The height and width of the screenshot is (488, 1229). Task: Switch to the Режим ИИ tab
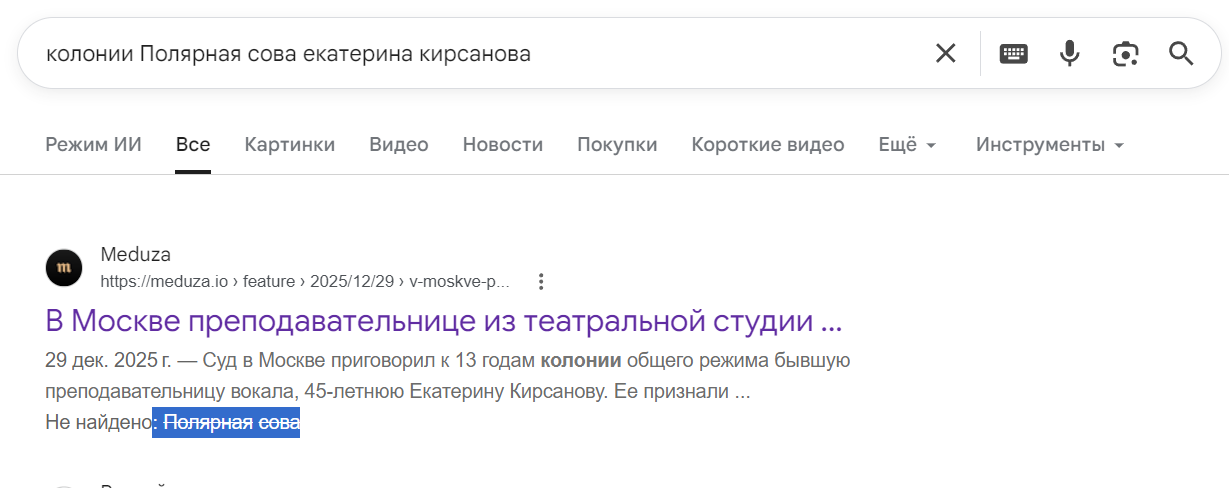[x=94, y=145]
